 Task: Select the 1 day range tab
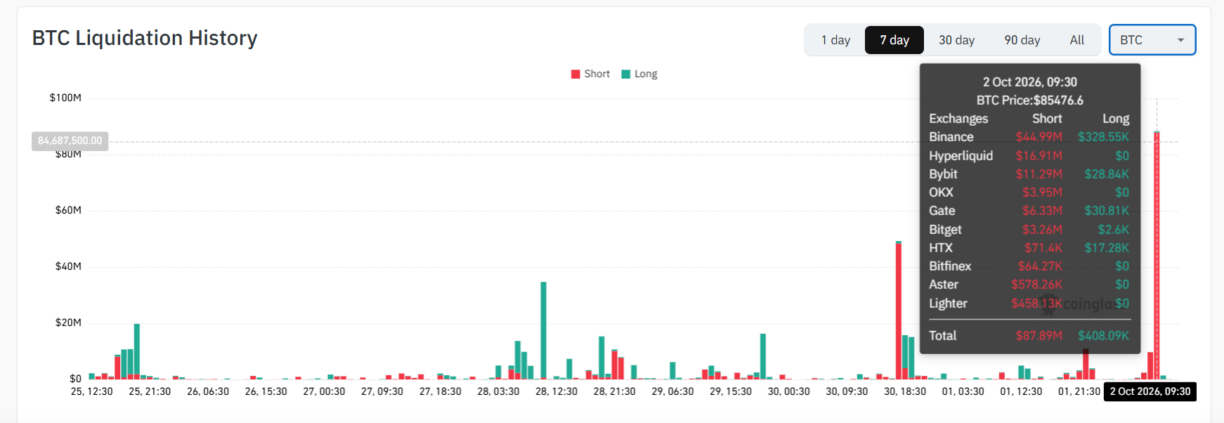point(835,40)
